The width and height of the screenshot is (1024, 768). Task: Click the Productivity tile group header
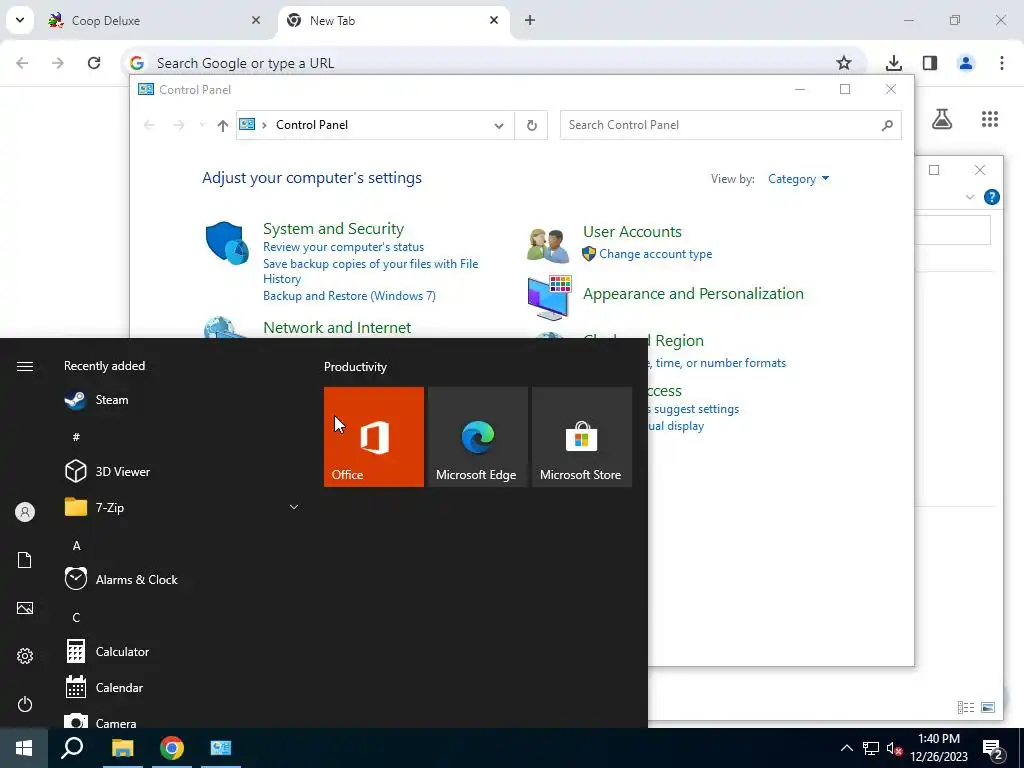click(x=355, y=366)
